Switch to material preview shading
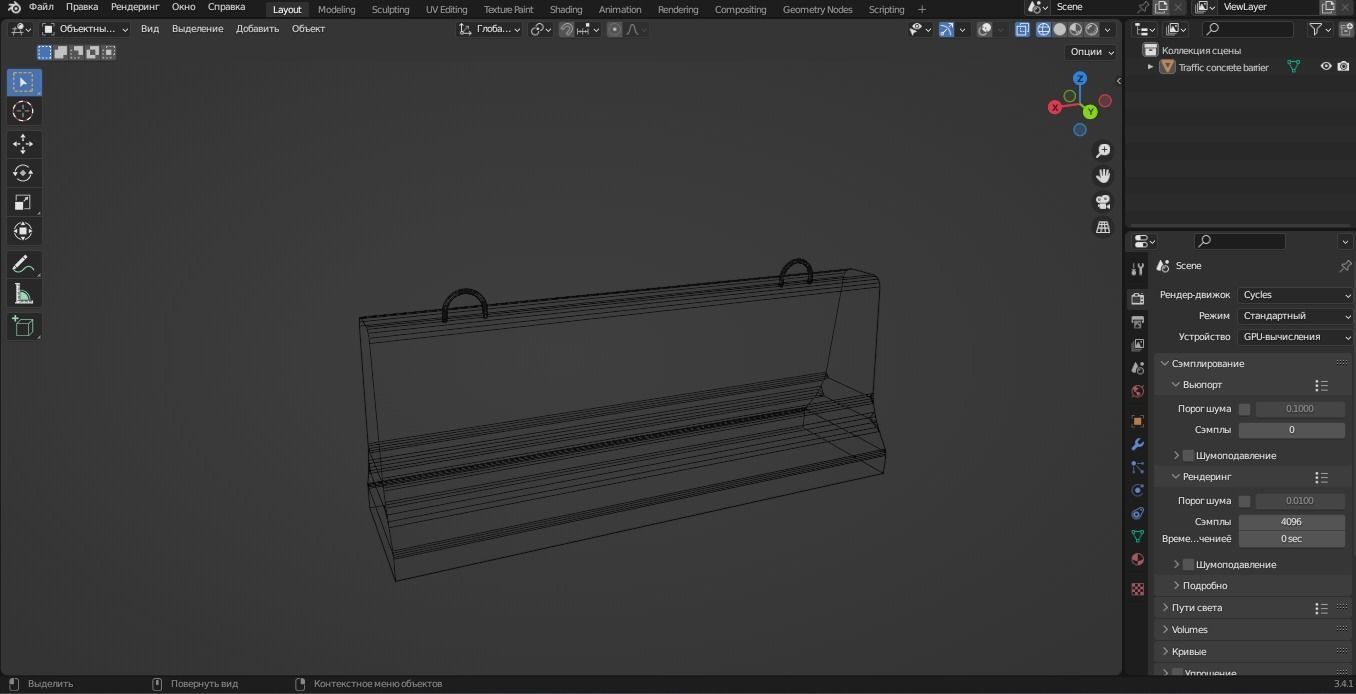This screenshot has height=694, width=1356. click(1076, 29)
